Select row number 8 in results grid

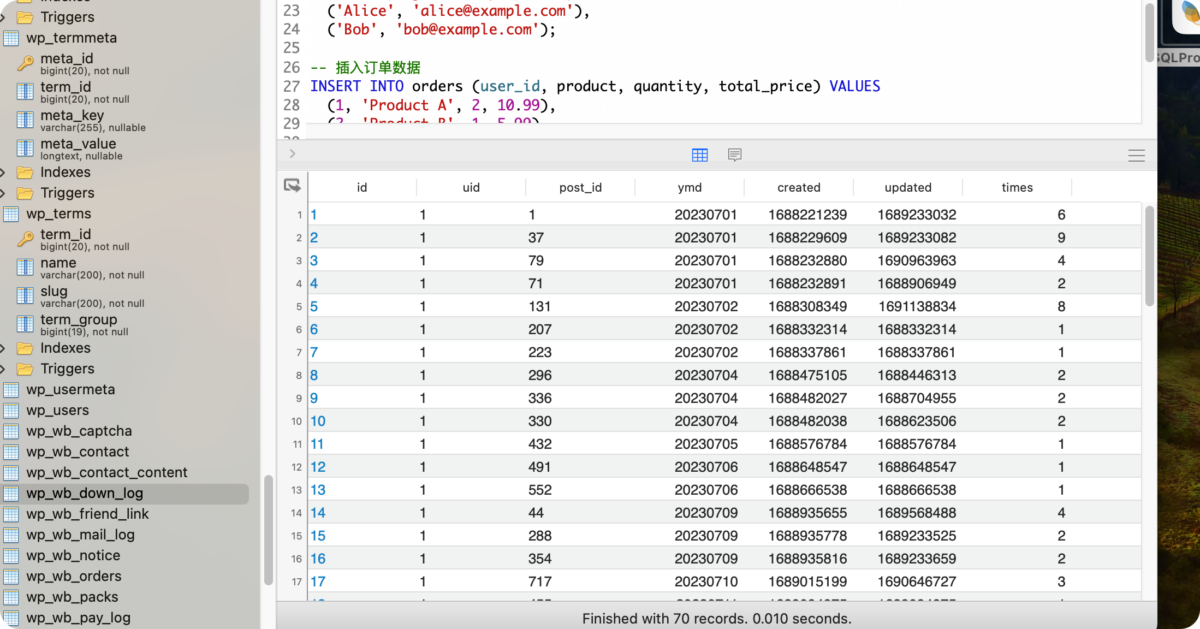coord(298,376)
